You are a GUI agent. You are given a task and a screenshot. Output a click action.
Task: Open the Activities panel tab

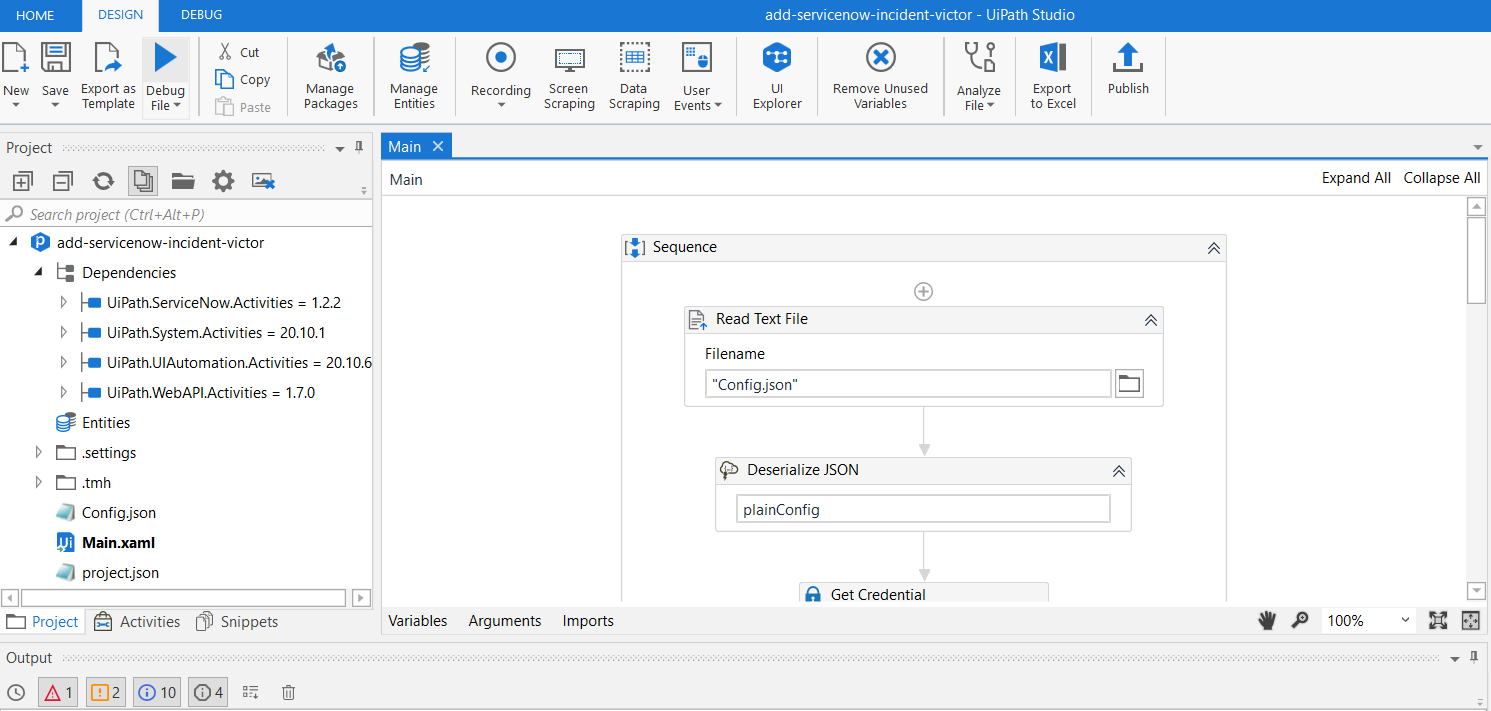pyautogui.click(x=137, y=622)
